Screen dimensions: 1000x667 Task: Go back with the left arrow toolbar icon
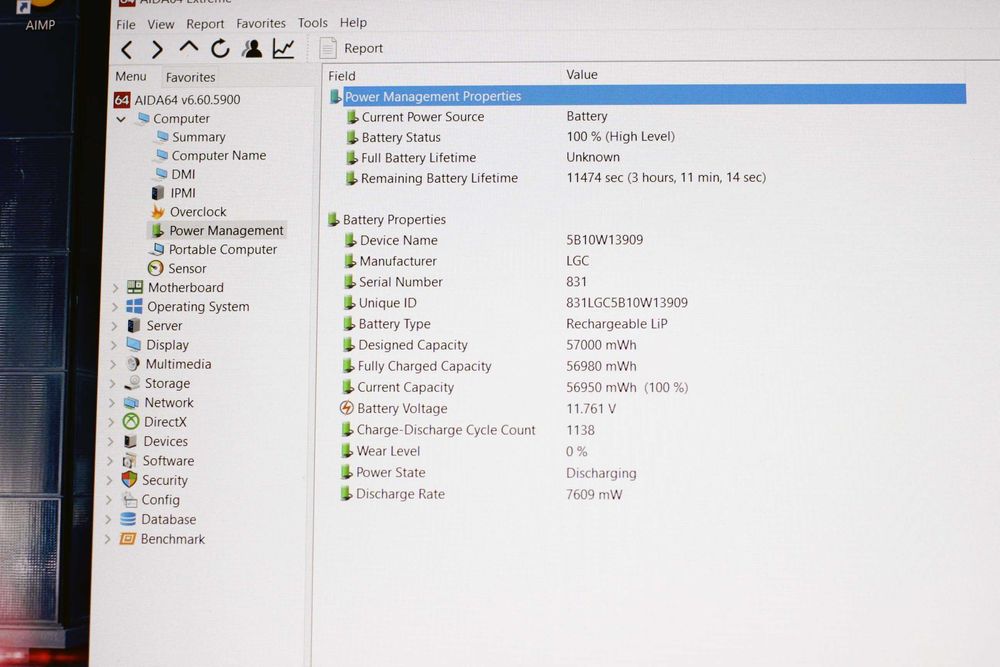[x=127, y=49]
